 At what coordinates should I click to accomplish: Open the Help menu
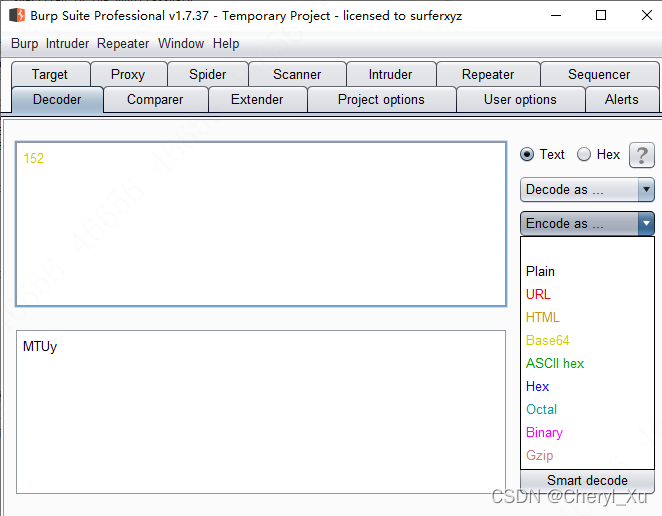point(226,44)
